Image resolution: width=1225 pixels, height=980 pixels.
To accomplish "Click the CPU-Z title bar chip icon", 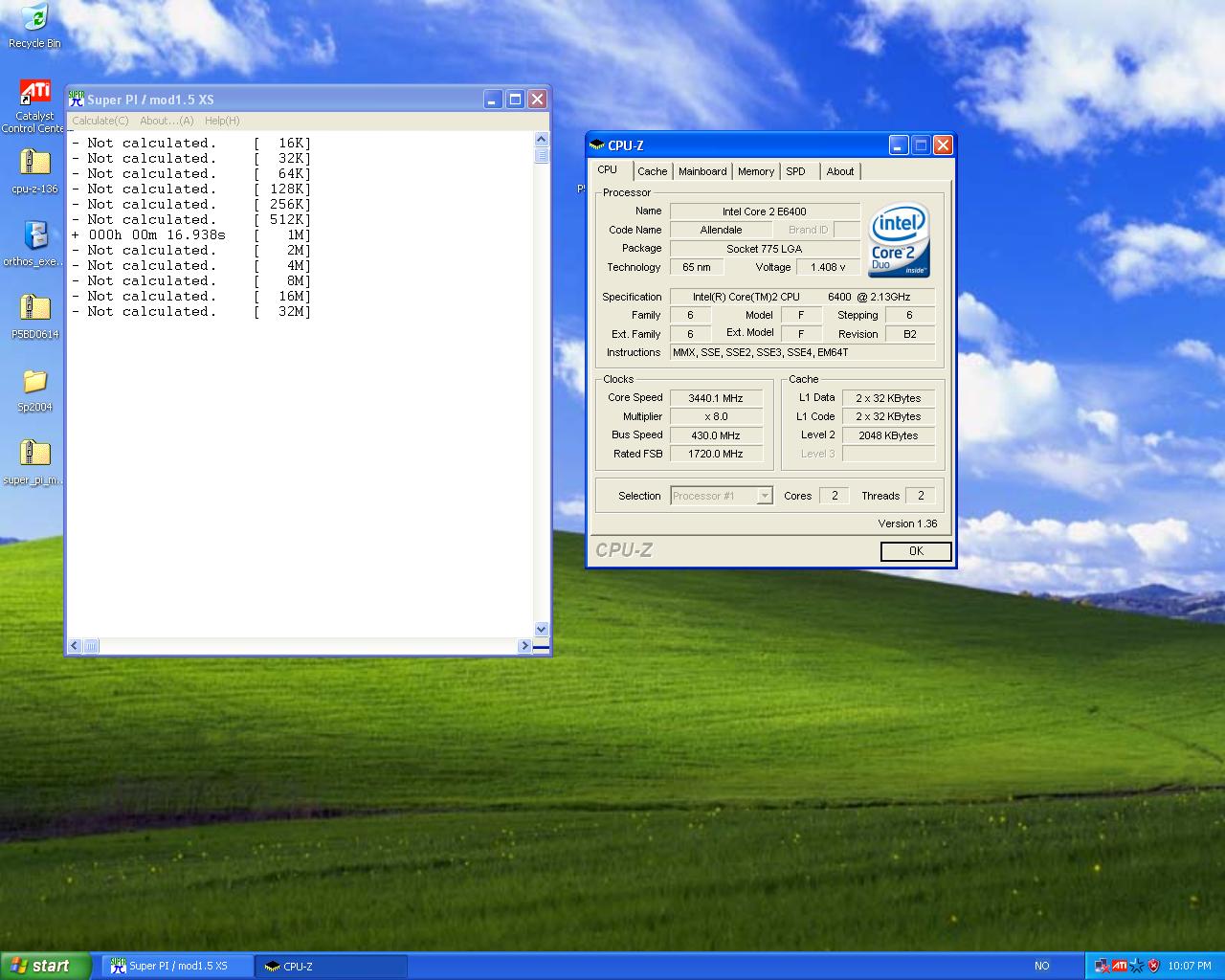I will 597,145.
